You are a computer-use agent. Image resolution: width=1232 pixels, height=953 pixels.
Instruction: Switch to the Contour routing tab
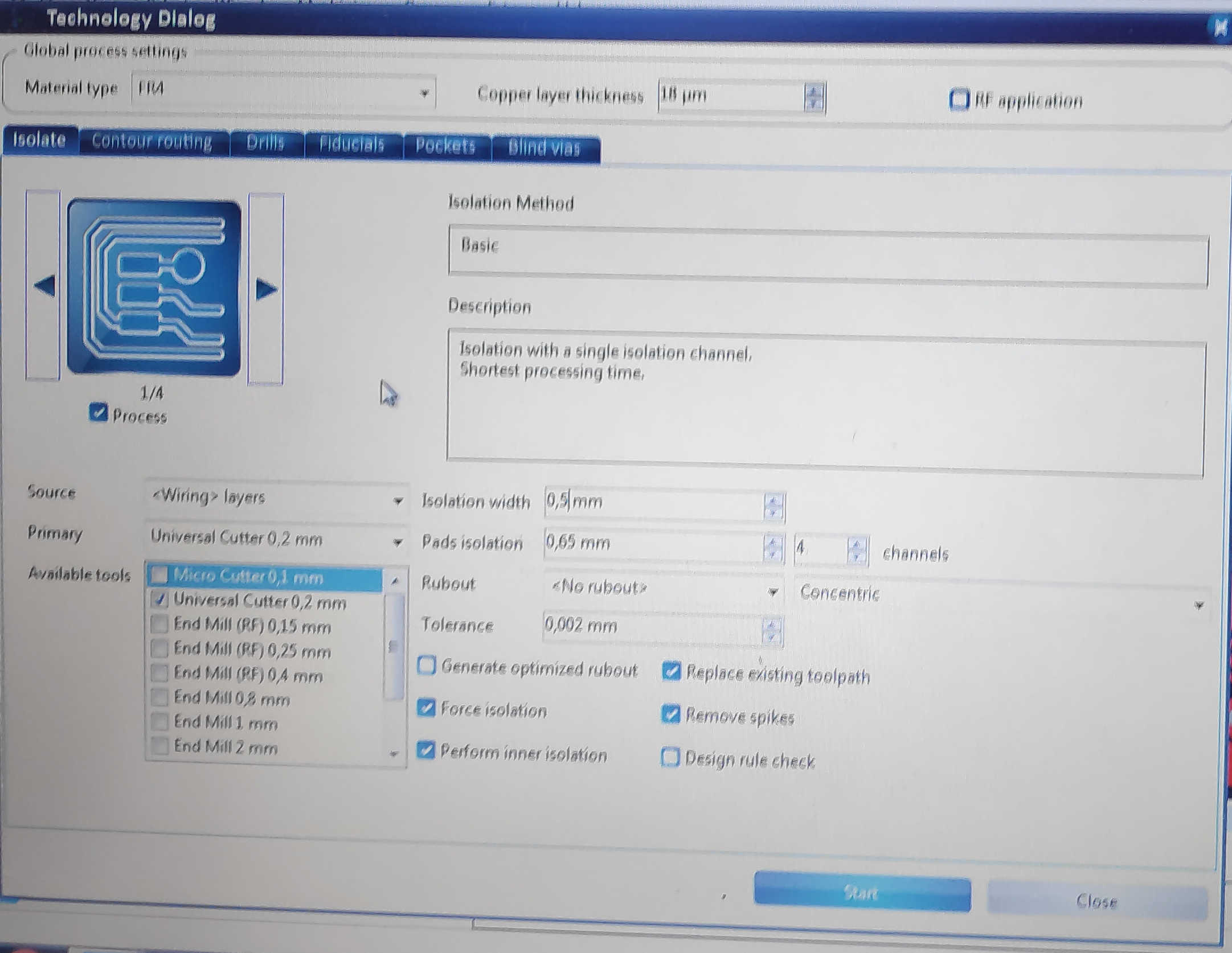[152, 141]
